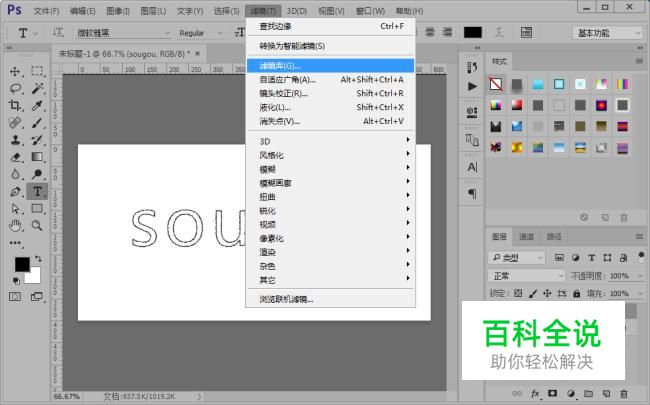
Task: Open the 基本功能 workspace dropdown
Action: tap(607, 33)
